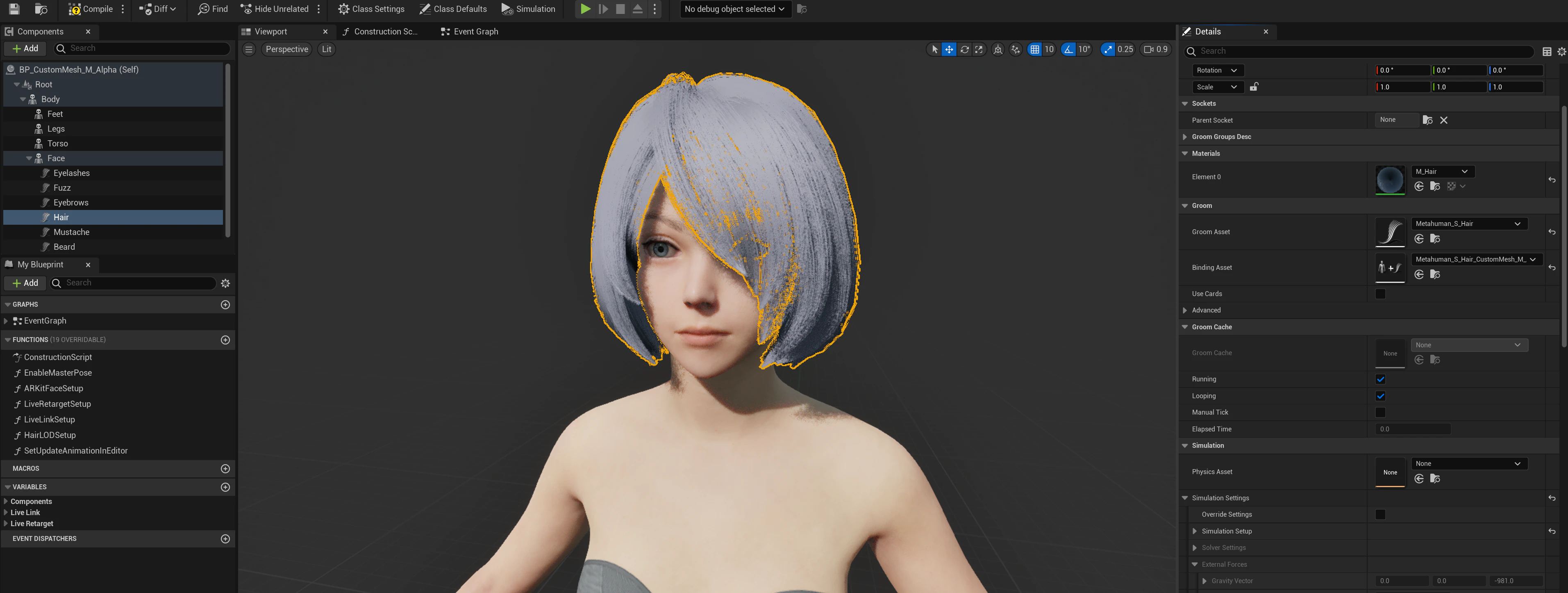
Task: Toggle rotation angle snapping
Action: [1068, 49]
